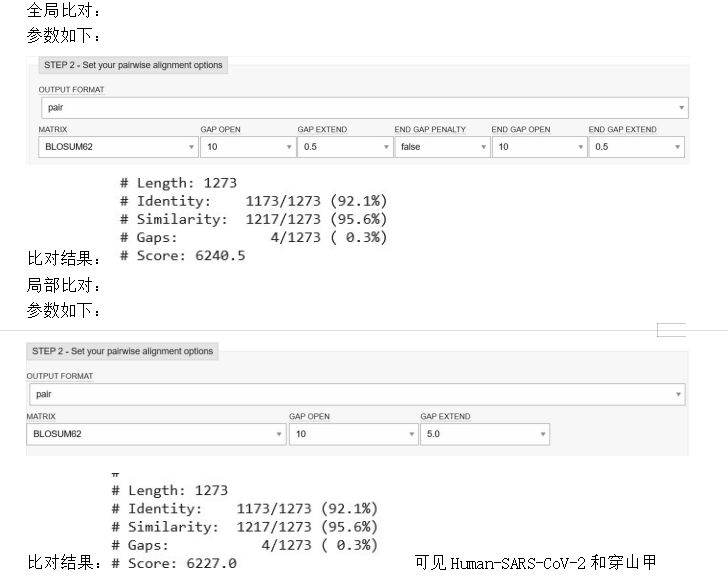Viewport: 728px width, 576px height.
Task: Click the Score 6240.5 result line
Action: click(182, 256)
